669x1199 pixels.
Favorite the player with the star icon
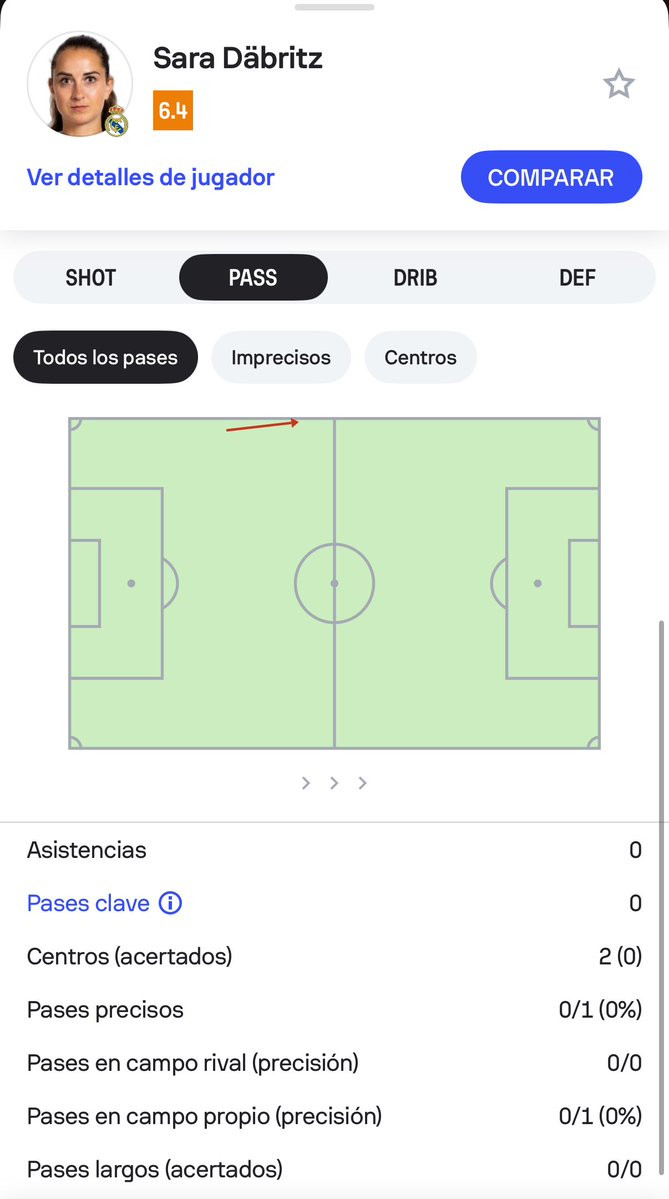[619, 85]
